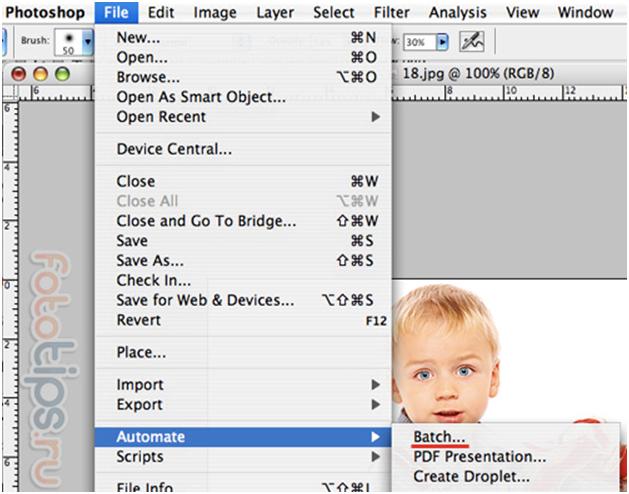
Task: Select PDF Presentation... in the submenu
Action: click(x=479, y=457)
